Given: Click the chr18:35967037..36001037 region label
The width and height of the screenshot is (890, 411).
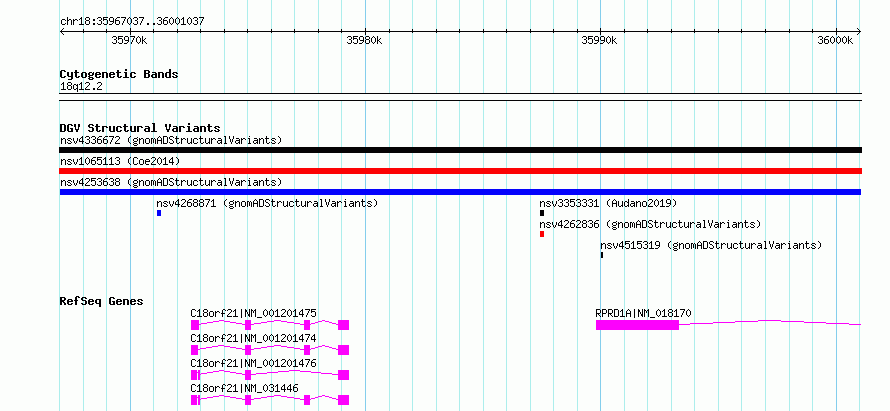Looking at the screenshot, I should [x=132, y=21].
